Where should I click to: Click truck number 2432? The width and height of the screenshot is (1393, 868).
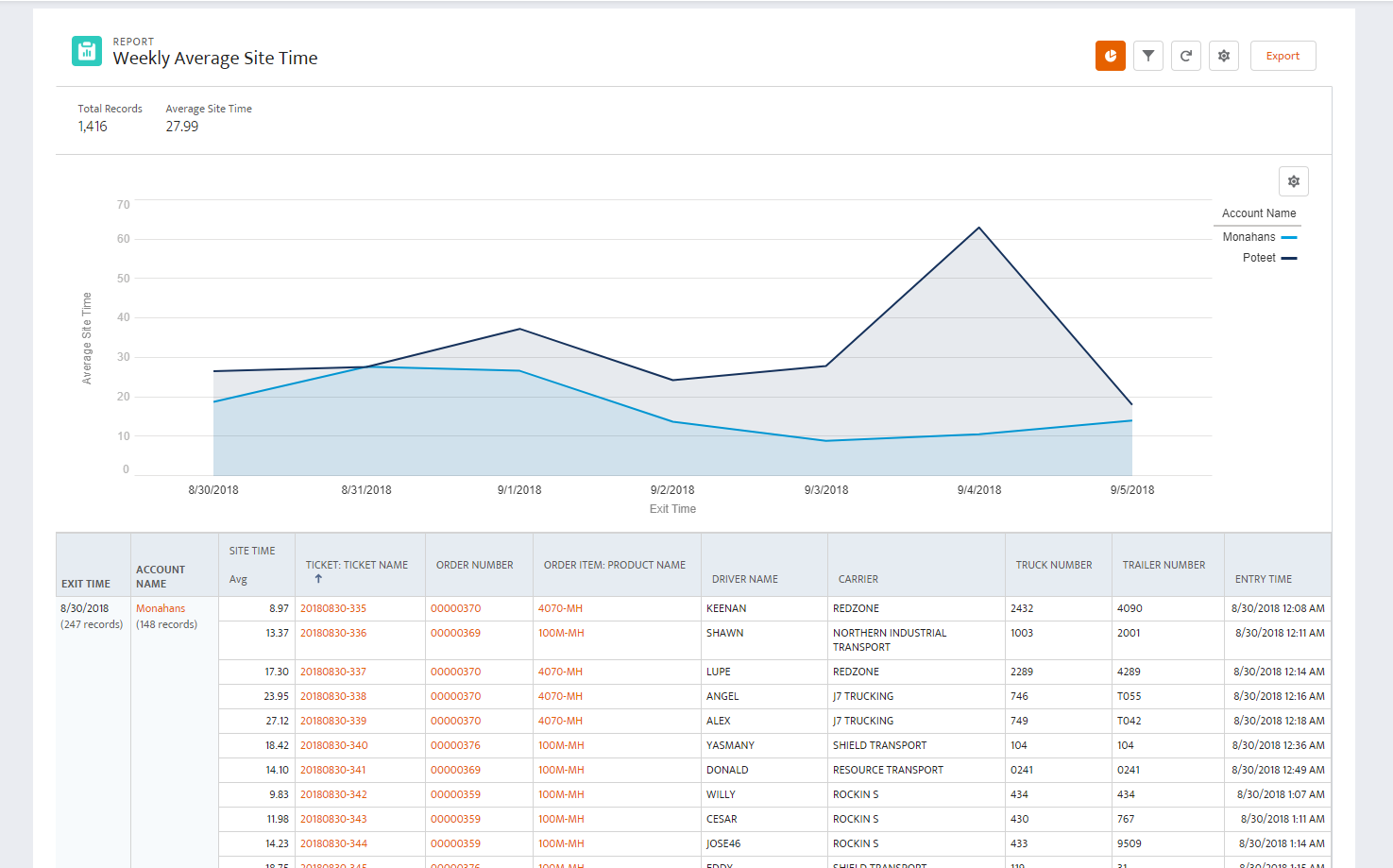[x=1022, y=608]
